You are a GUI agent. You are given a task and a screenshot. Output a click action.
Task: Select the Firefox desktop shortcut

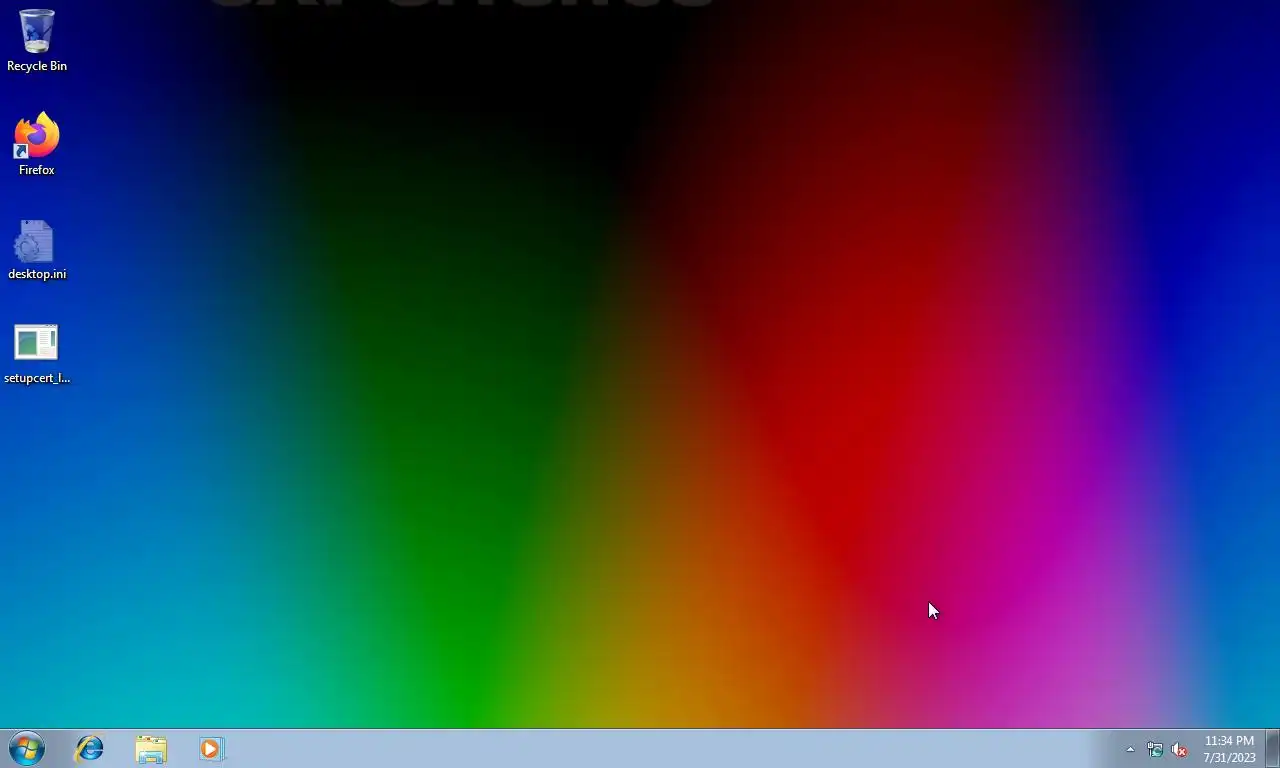(37, 144)
